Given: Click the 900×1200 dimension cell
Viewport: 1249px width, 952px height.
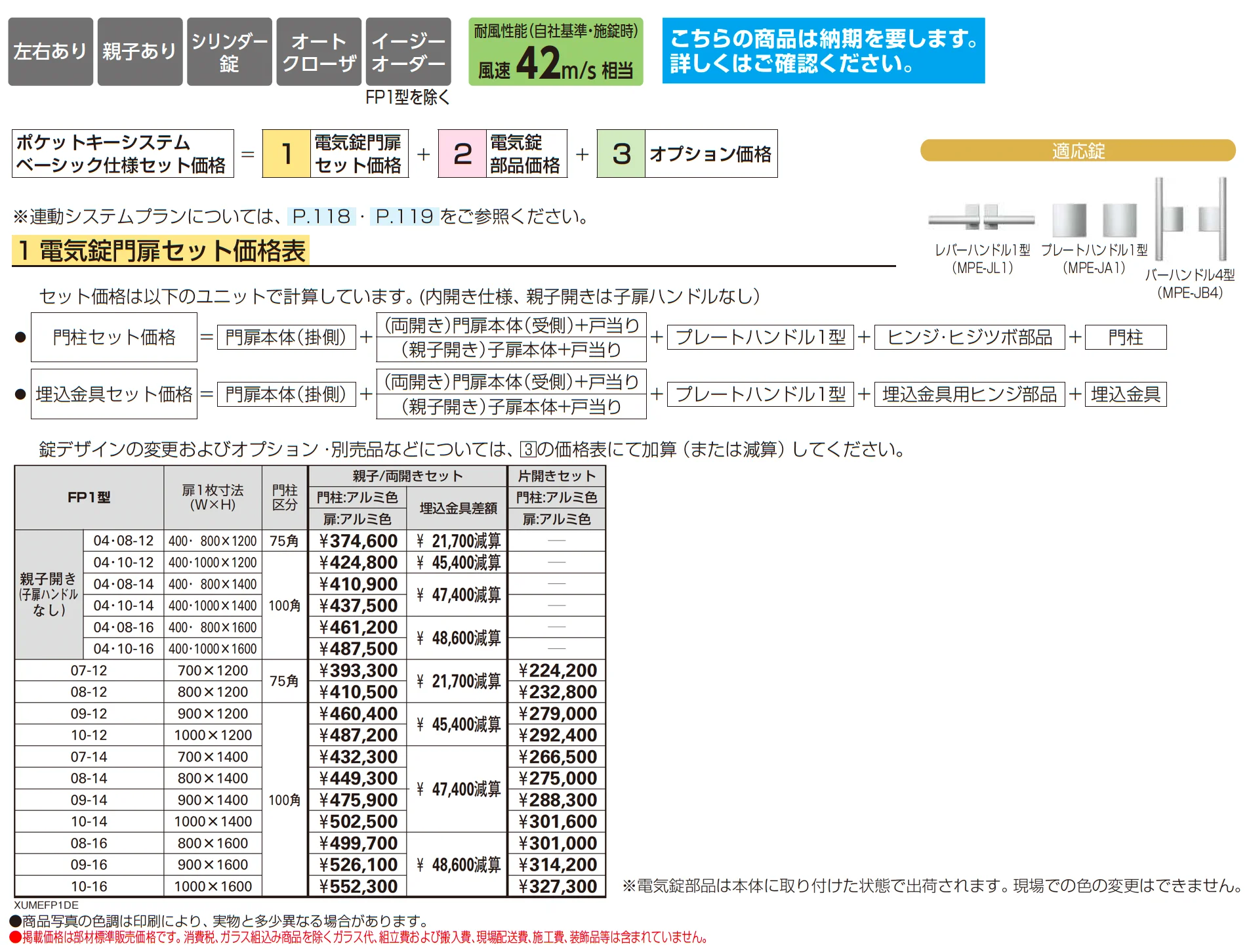Looking at the screenshot, I should click(213, 714).
